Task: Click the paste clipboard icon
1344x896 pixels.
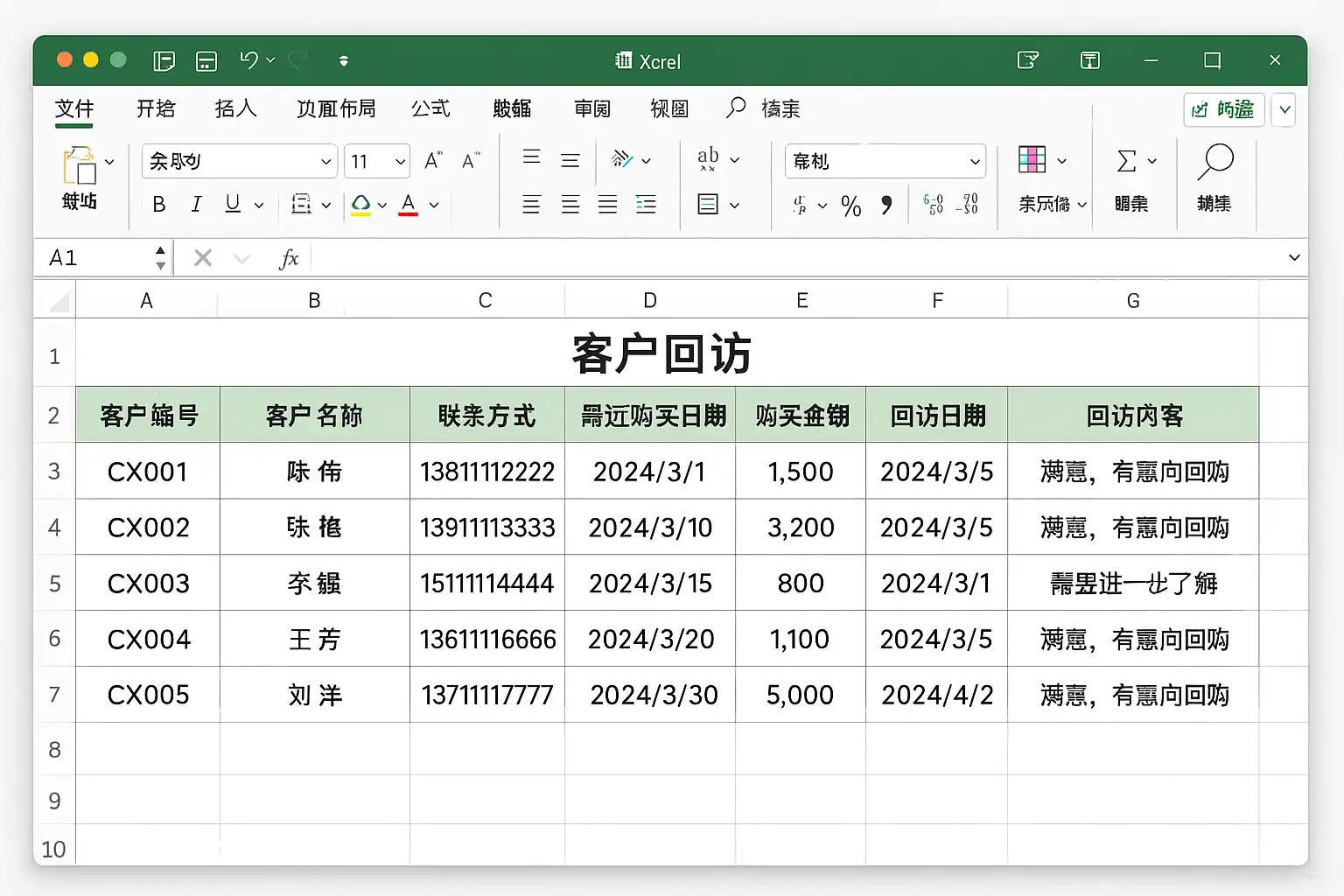Action: [80, 166]
